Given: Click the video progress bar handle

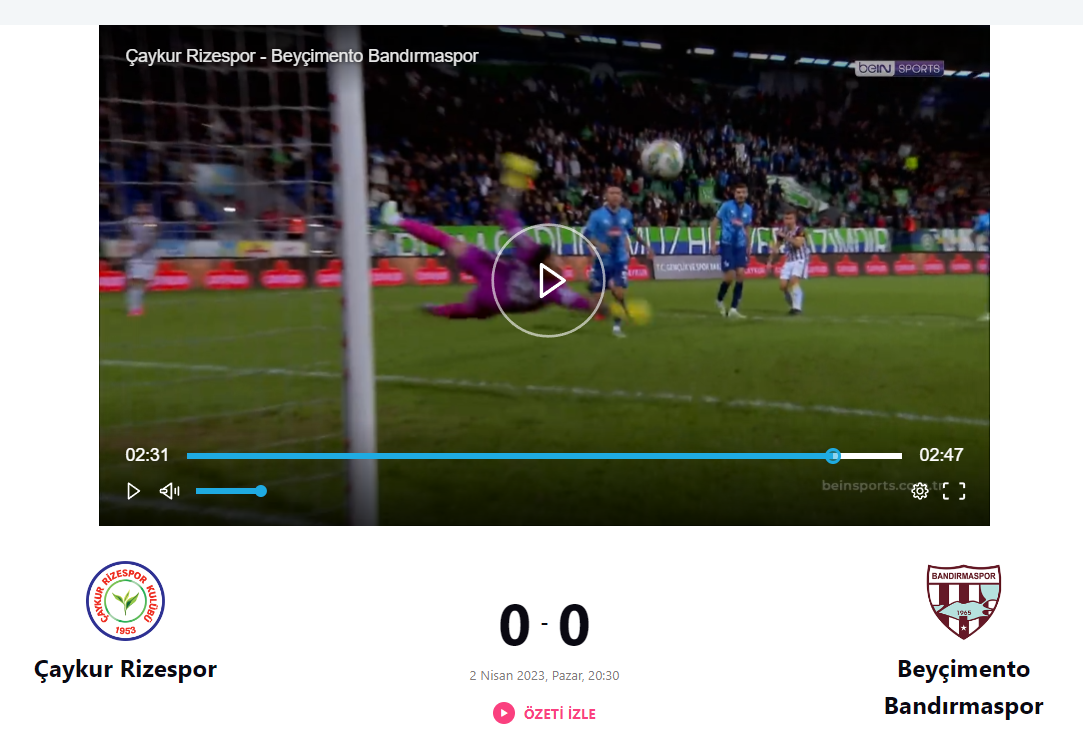Looking at the screenshot, I should coord(833,456).
